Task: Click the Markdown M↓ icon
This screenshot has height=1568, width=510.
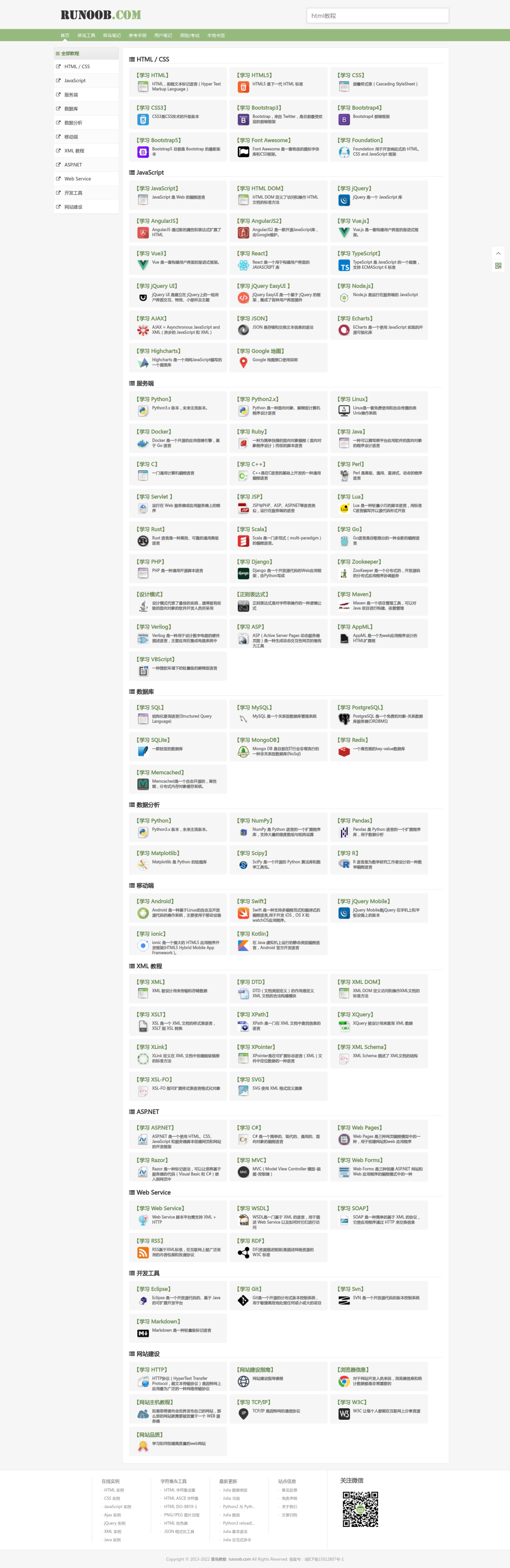Action: coord(142,1333)
